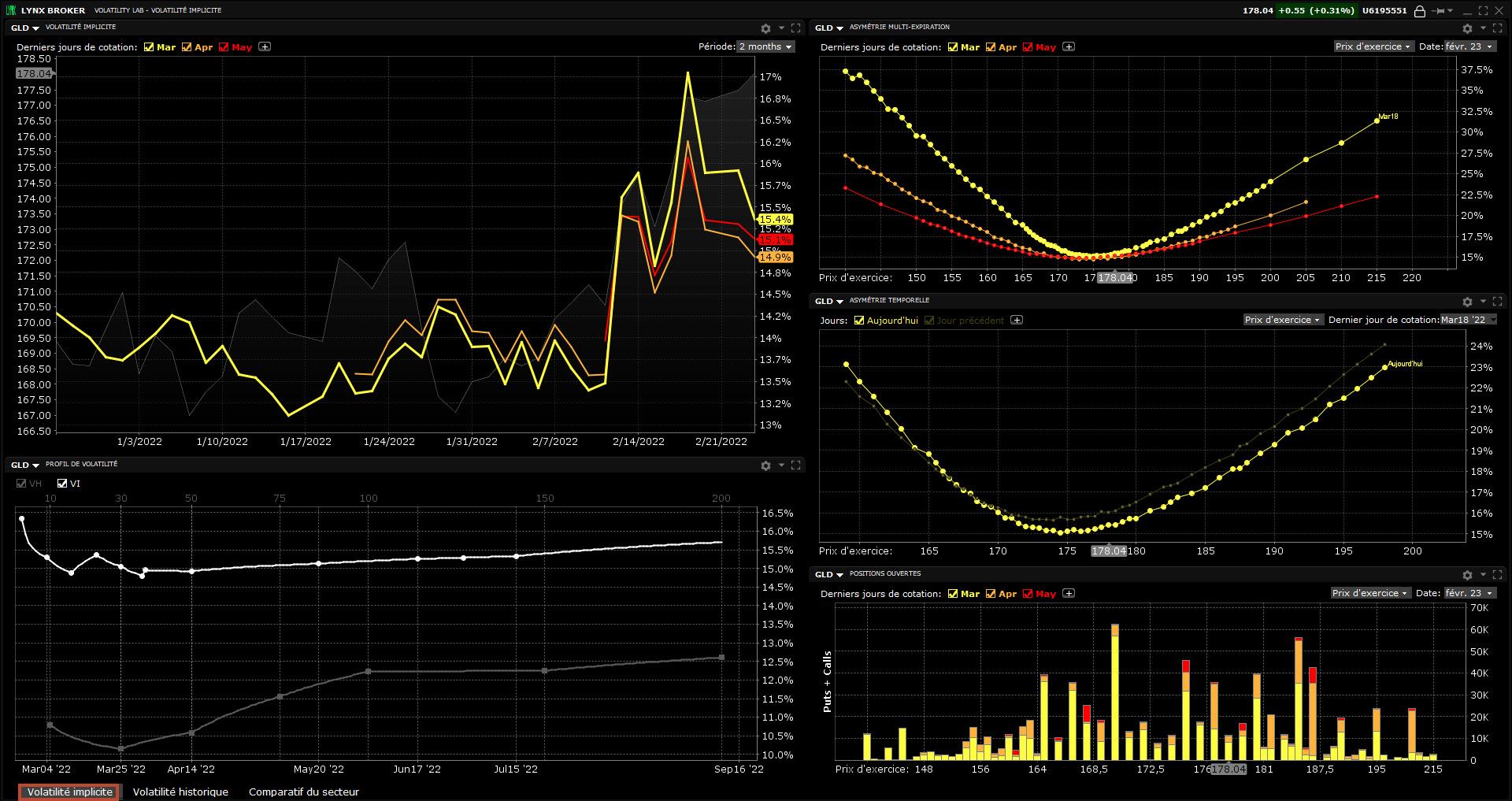Viewport: 1512px width, 801px height.
Task: Click the red 15.1% May volatility label
Action: (776, 239)
